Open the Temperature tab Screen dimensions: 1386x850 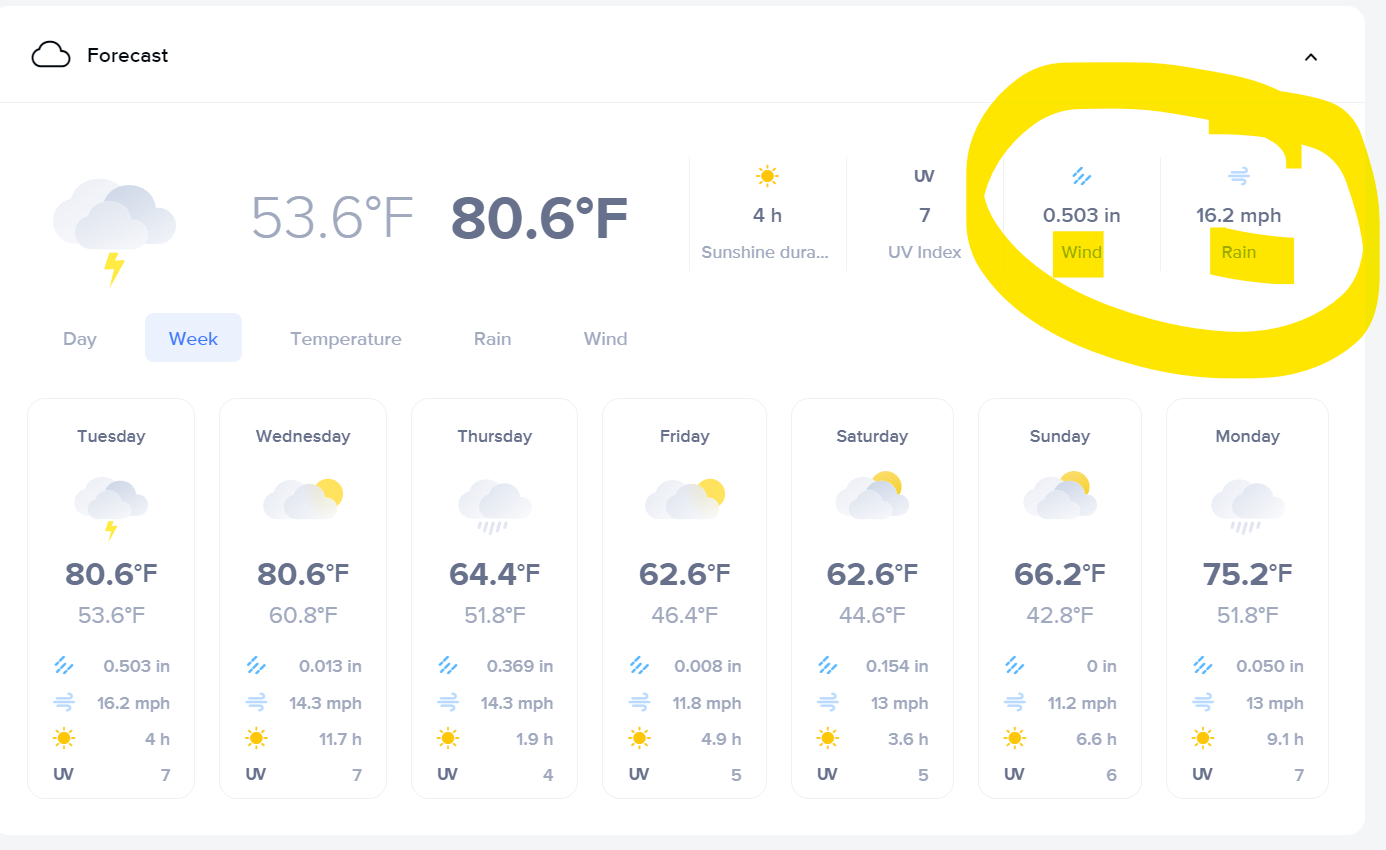coord(345,338)
